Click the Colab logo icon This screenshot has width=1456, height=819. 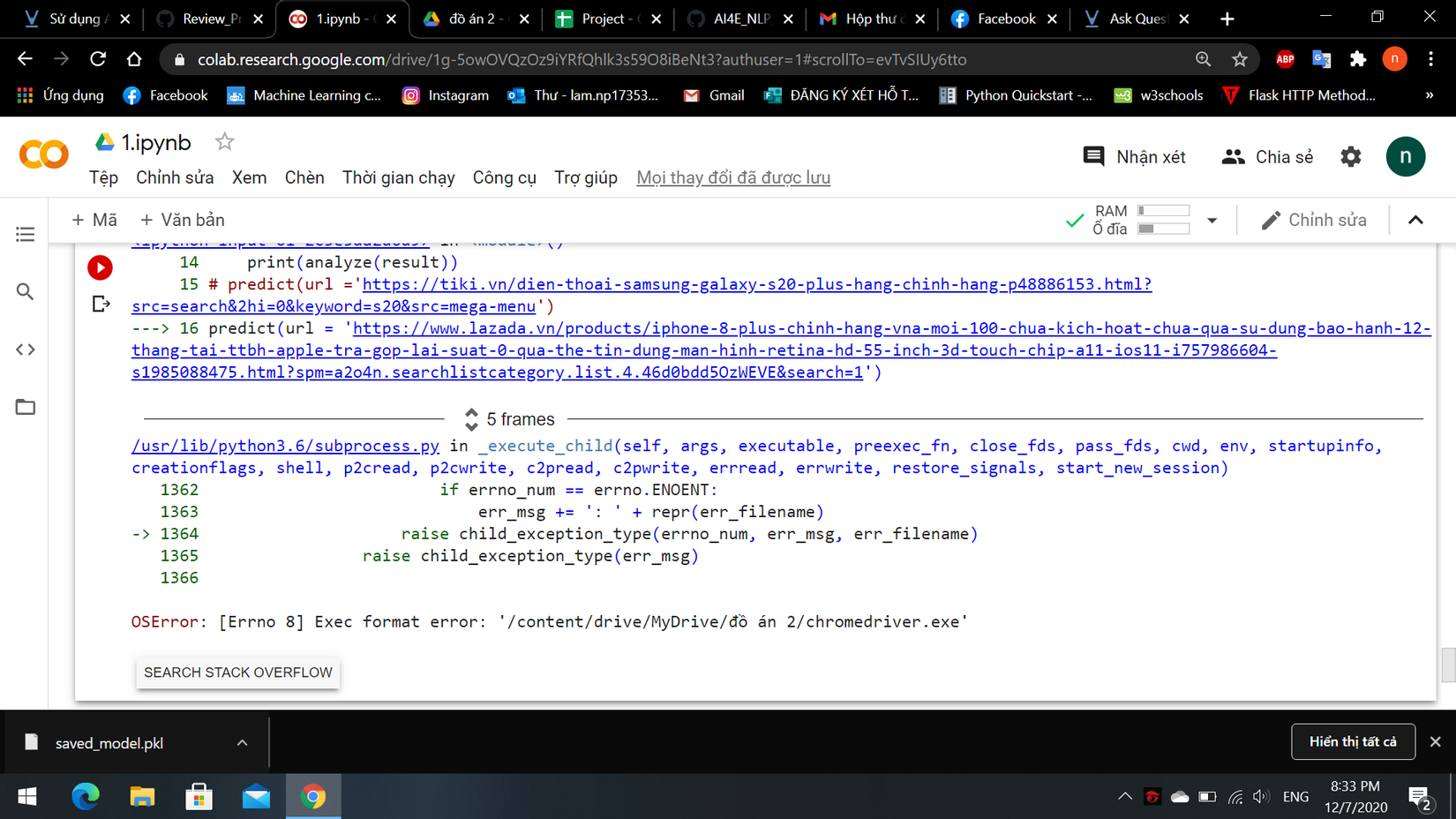[43, 155]
